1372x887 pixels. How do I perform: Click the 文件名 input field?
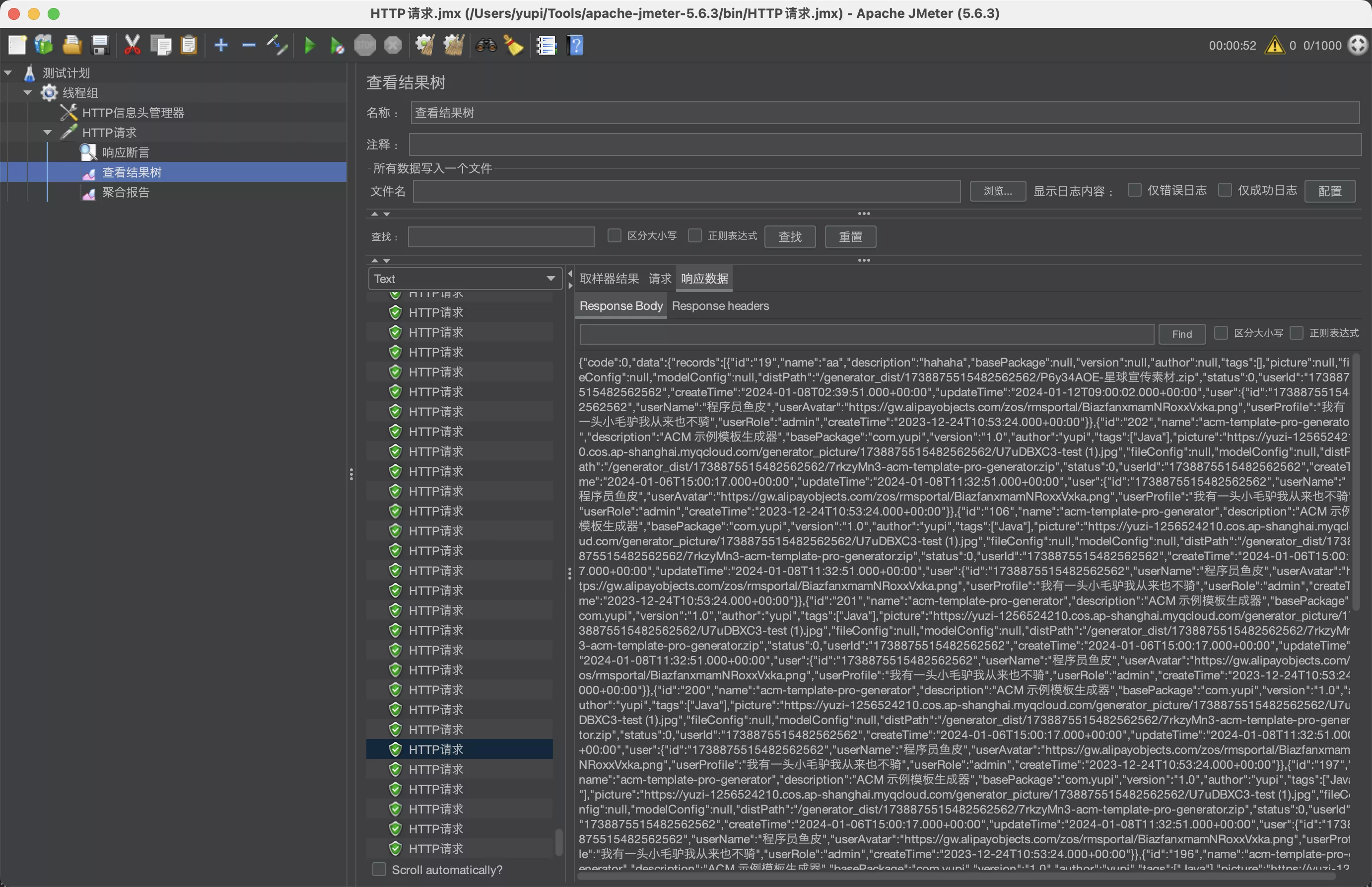(686, 191)
